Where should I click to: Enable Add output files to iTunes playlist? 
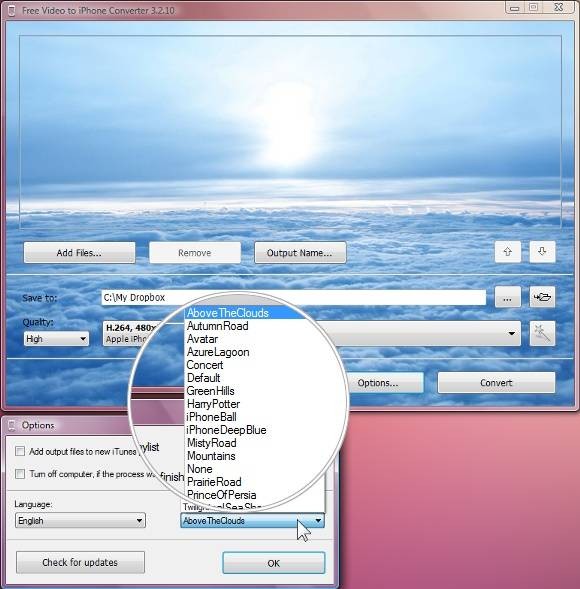tap(20, 451)
